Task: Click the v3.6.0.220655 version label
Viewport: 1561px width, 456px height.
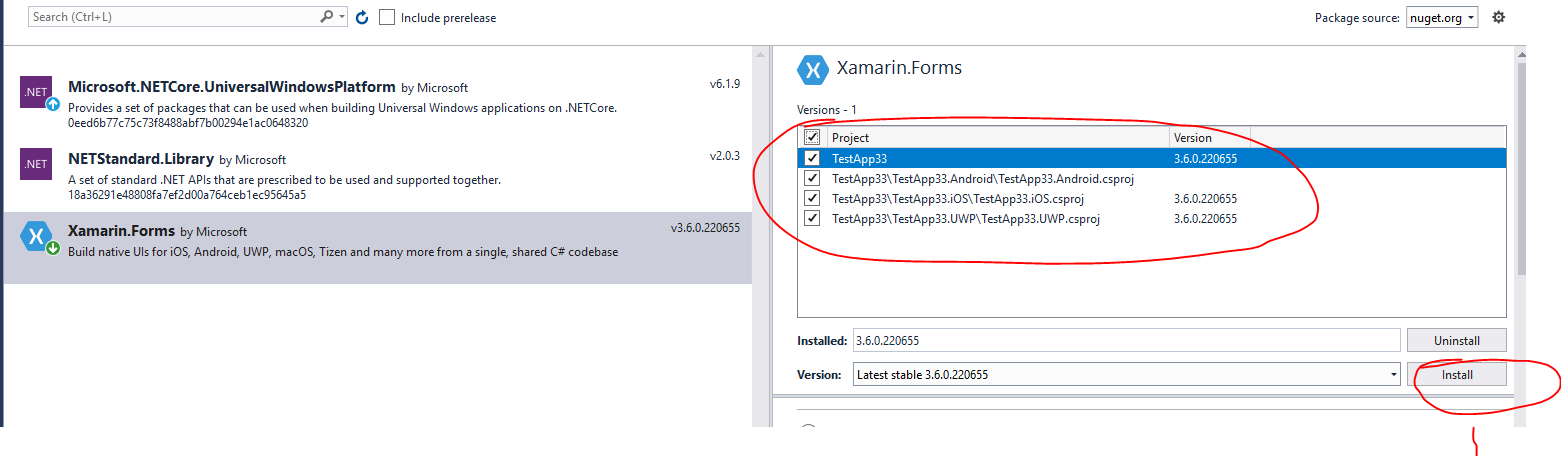Action: (x=705, y=228)
